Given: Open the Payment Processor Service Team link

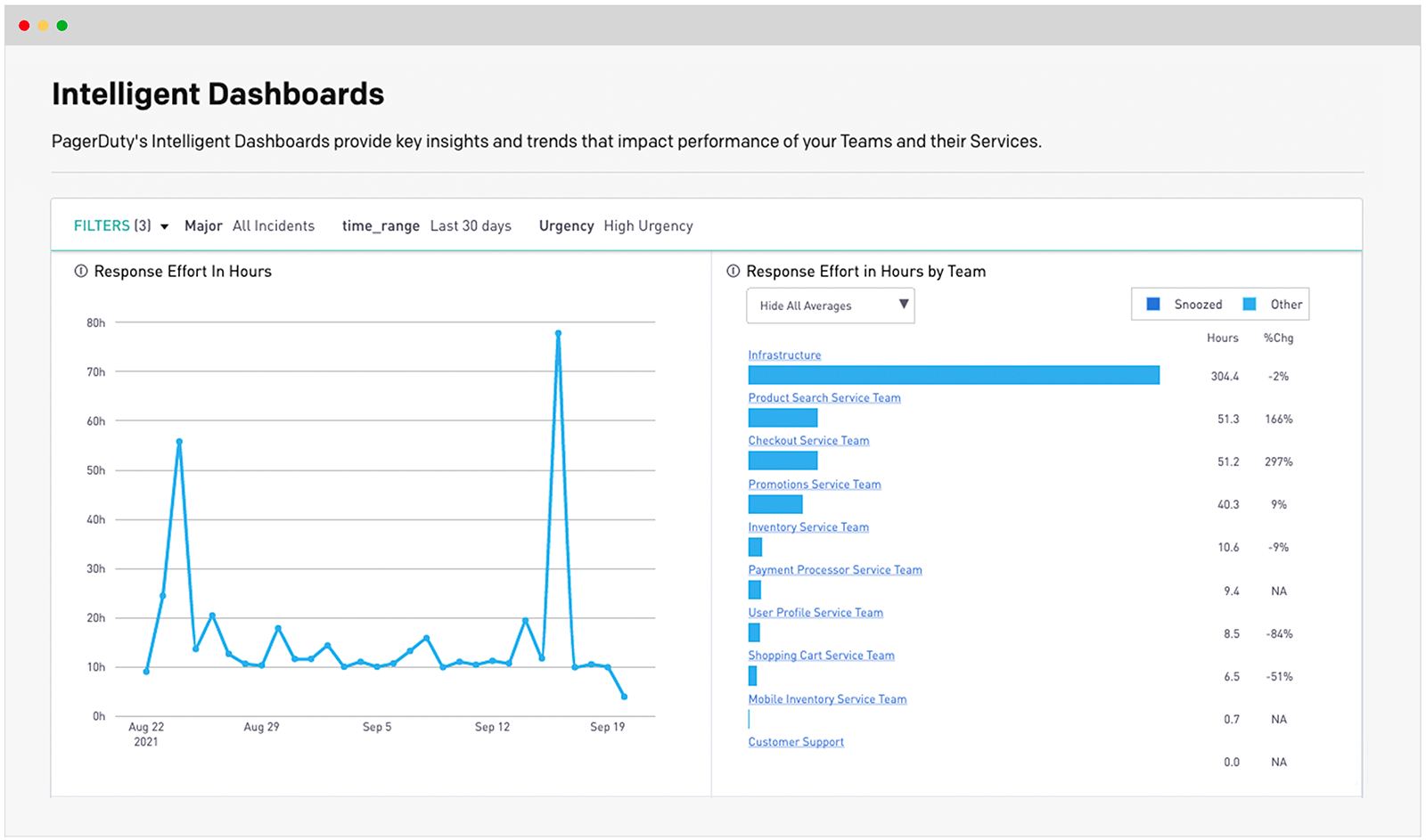Looking at the screenshot, I should 835,569.
